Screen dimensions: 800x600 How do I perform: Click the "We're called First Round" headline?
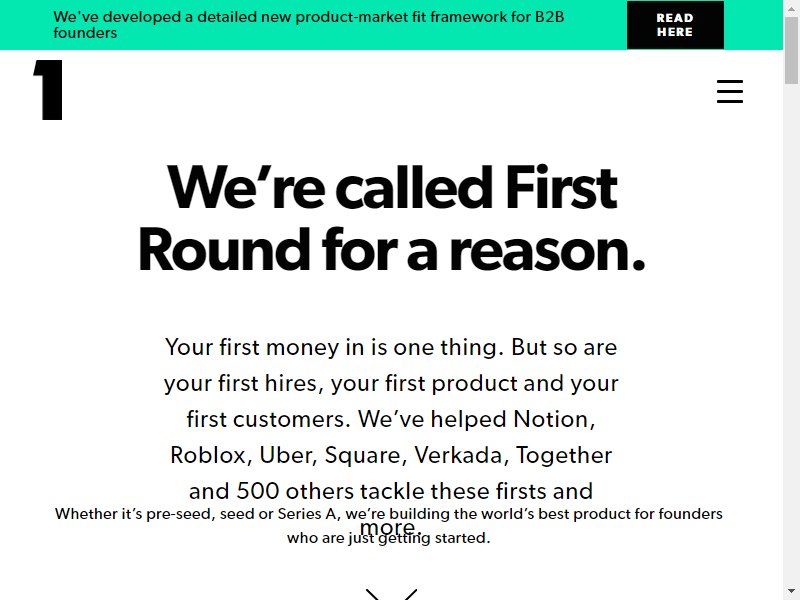(x=392, y=218)
